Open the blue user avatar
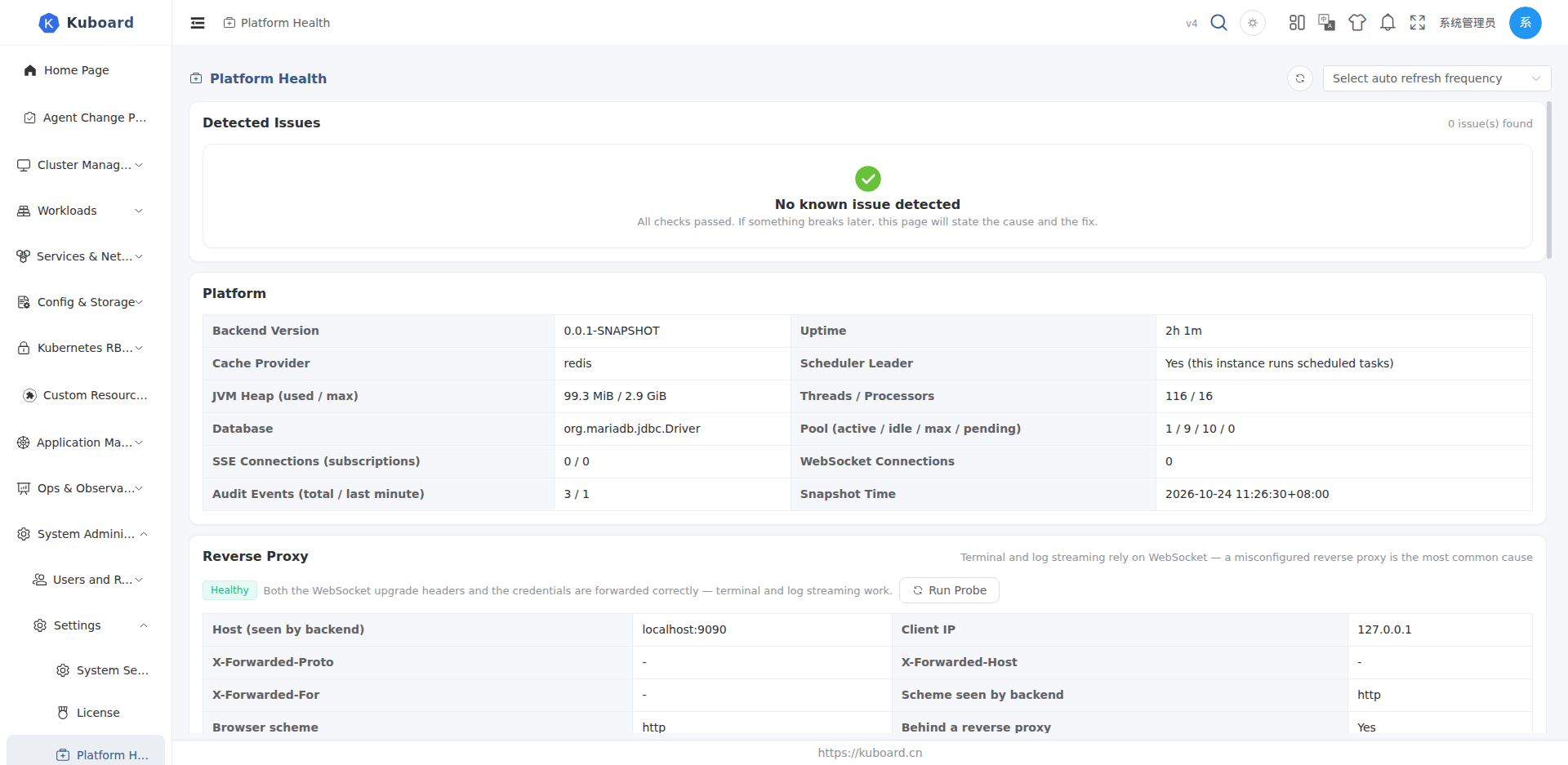Screen dimensions: 1568x765 1526,23
